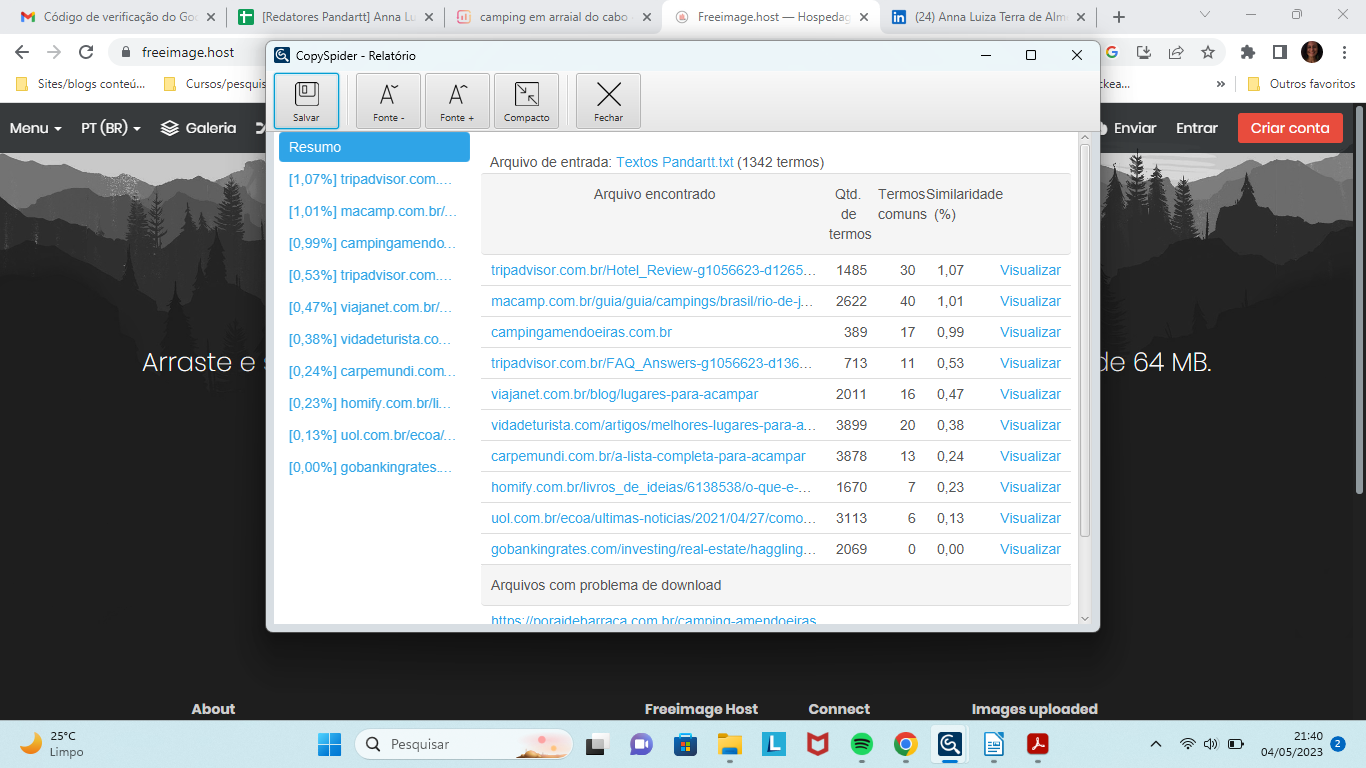Click Visualizar for tripadvisor Hotel_Review row
The width and height of the screenshot is (1366, 768).
pos(1030,270)
